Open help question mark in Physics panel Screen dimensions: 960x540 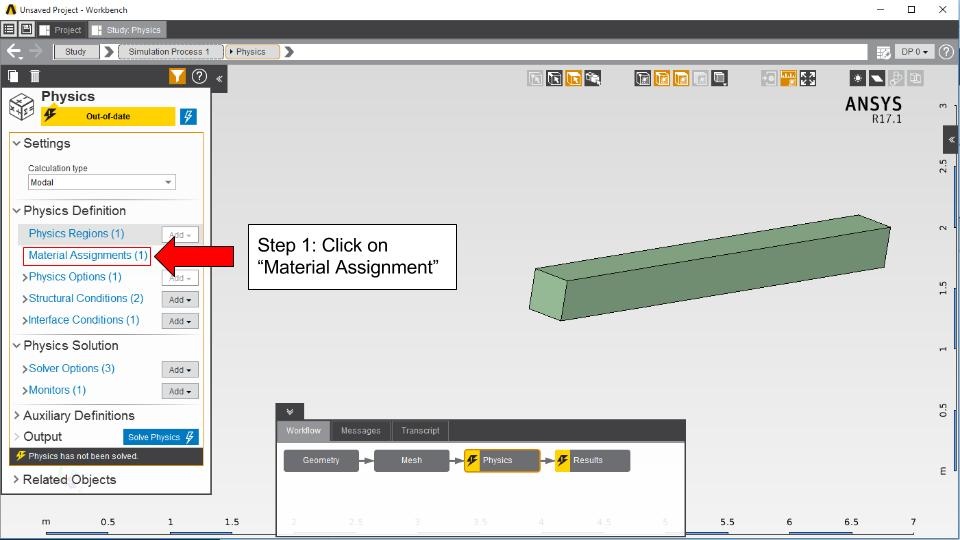click(199, 76)
